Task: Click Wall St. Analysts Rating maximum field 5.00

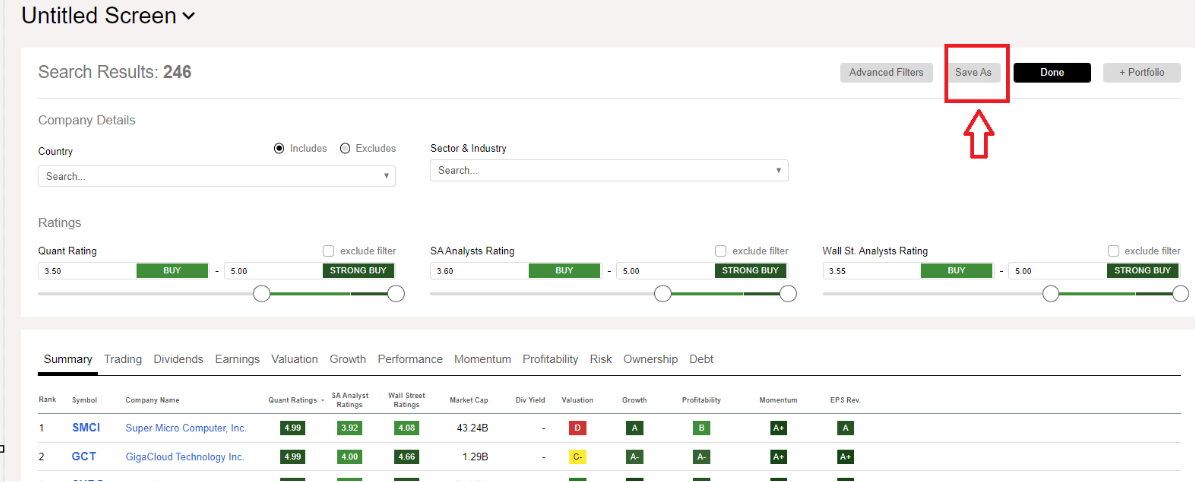Action: [1057, 271]
